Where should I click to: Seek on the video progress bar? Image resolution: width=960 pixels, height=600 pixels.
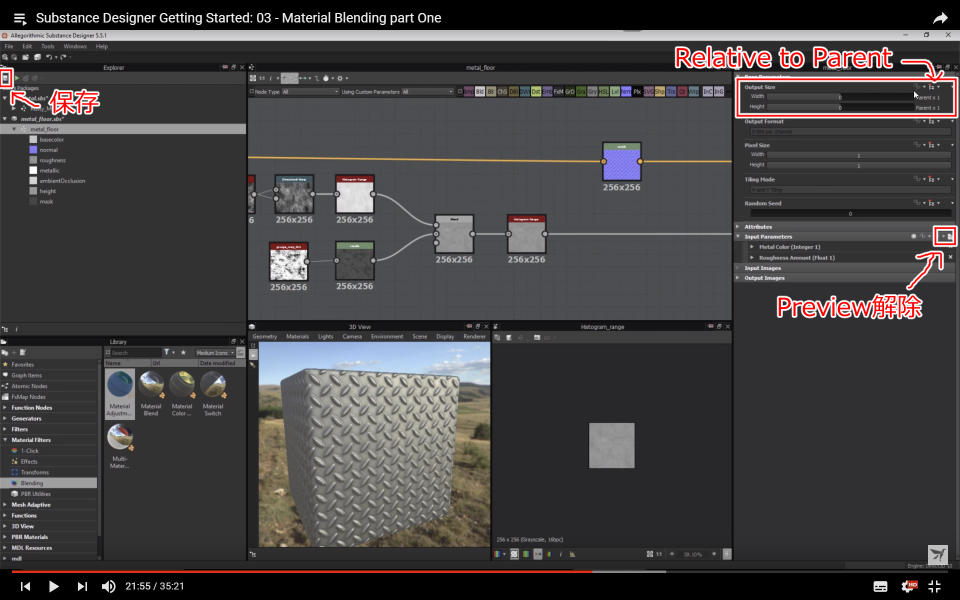480,572
